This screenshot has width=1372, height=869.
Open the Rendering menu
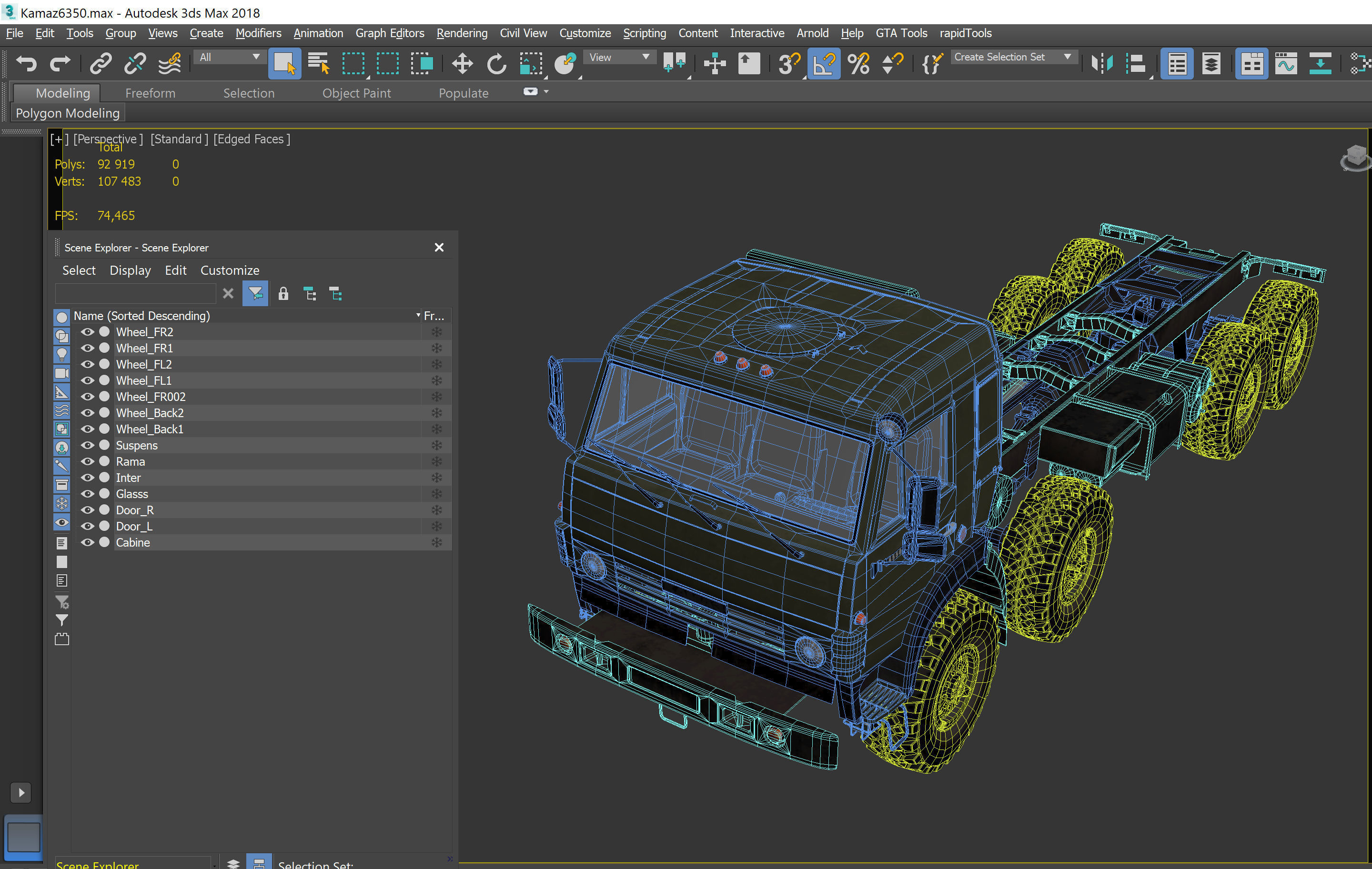click(x=462, y=33)
